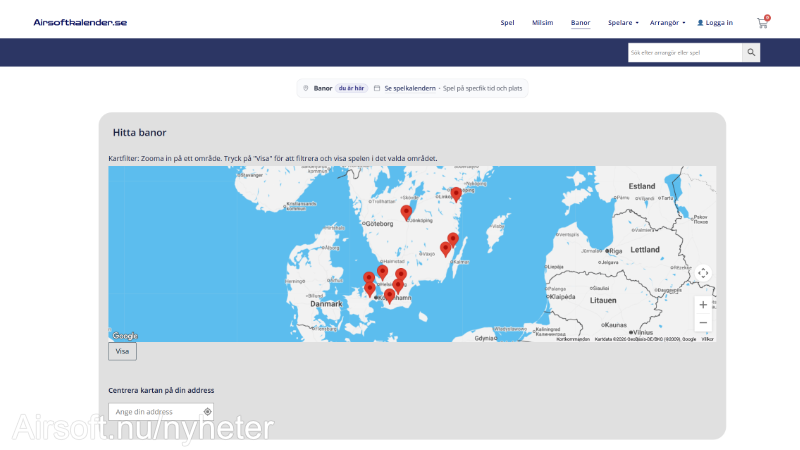The width and height of the screenshot is (800, 450).
Task: Open map camera move controls
Action: point(703,273)
